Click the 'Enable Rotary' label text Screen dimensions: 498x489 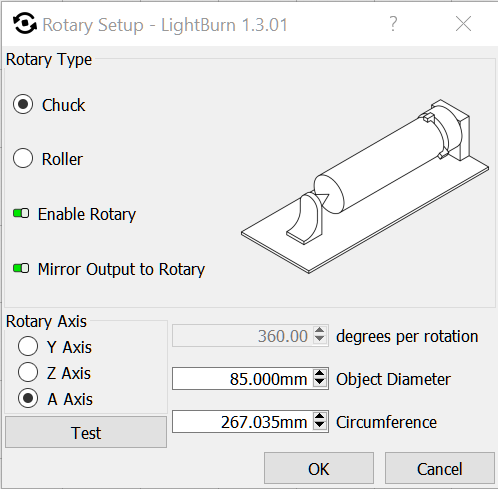click(87, 214)
